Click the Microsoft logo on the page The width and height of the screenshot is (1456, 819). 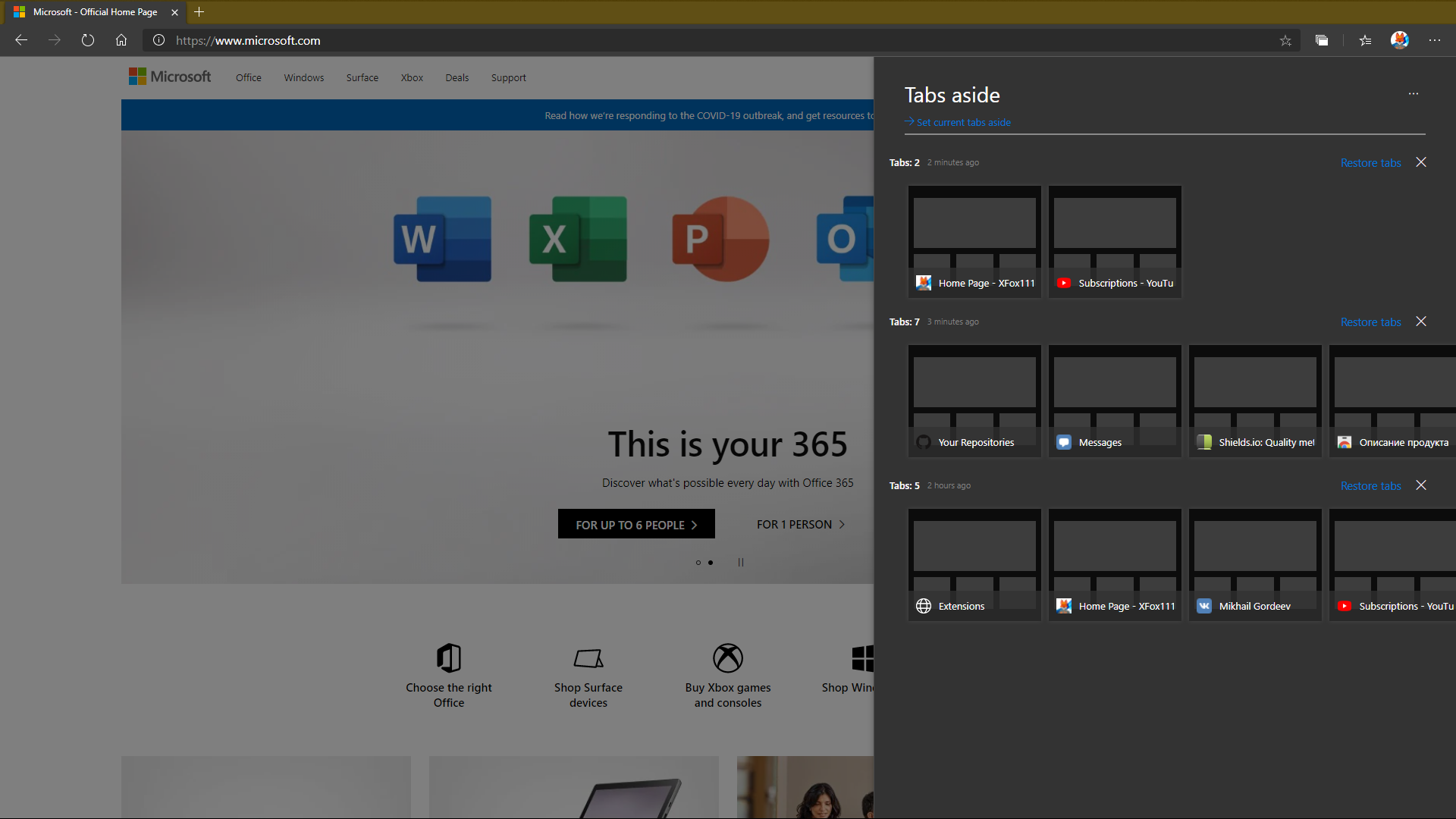click(170, 77)
